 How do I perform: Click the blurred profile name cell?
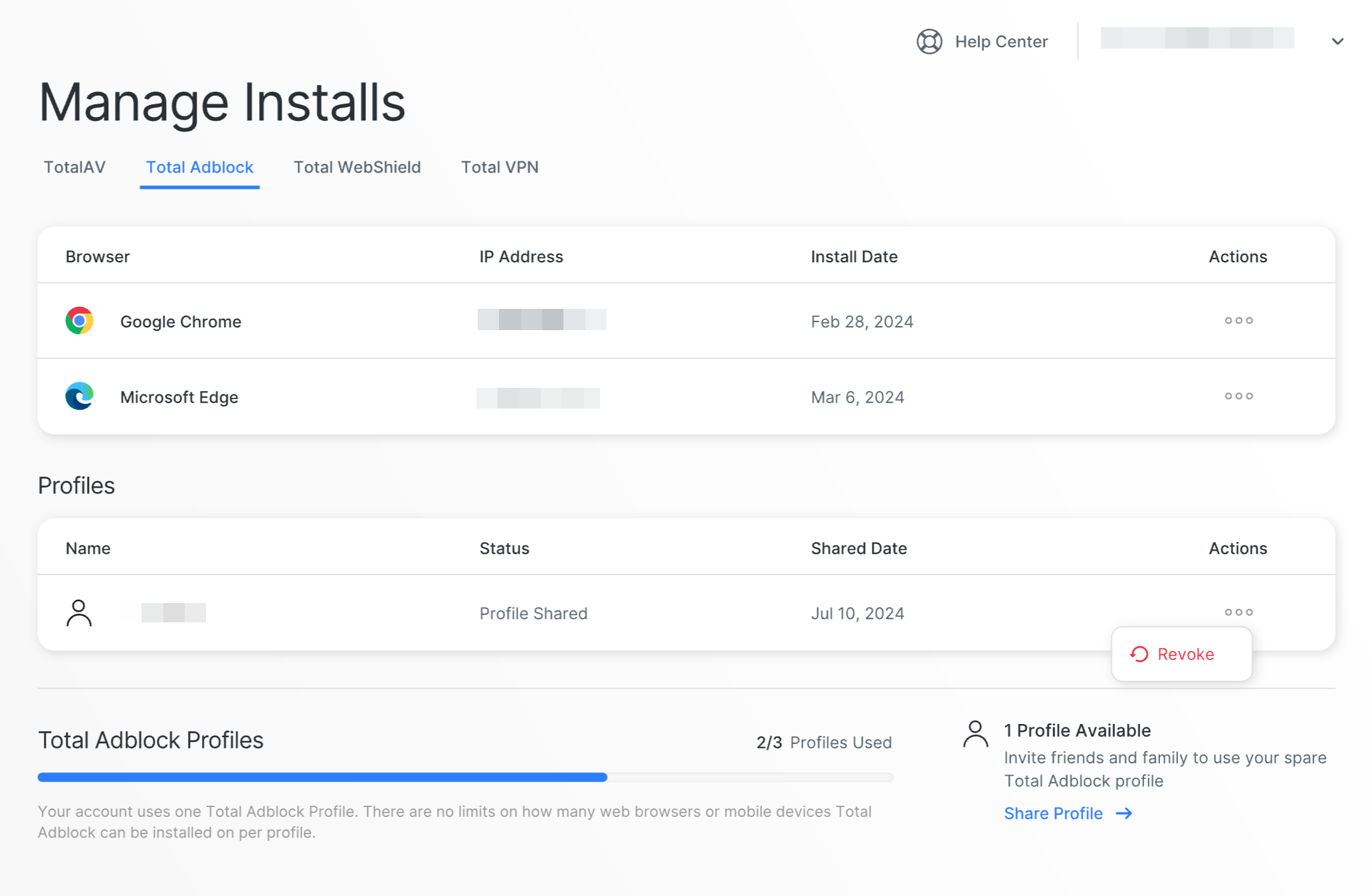[x=173, y=612]
